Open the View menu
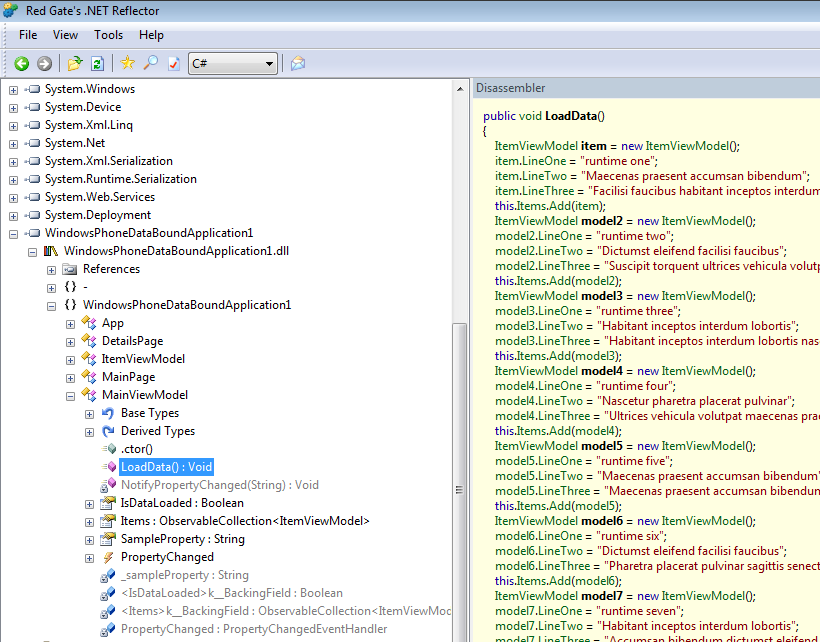This screenshot has width=820, height=642. 65,35
